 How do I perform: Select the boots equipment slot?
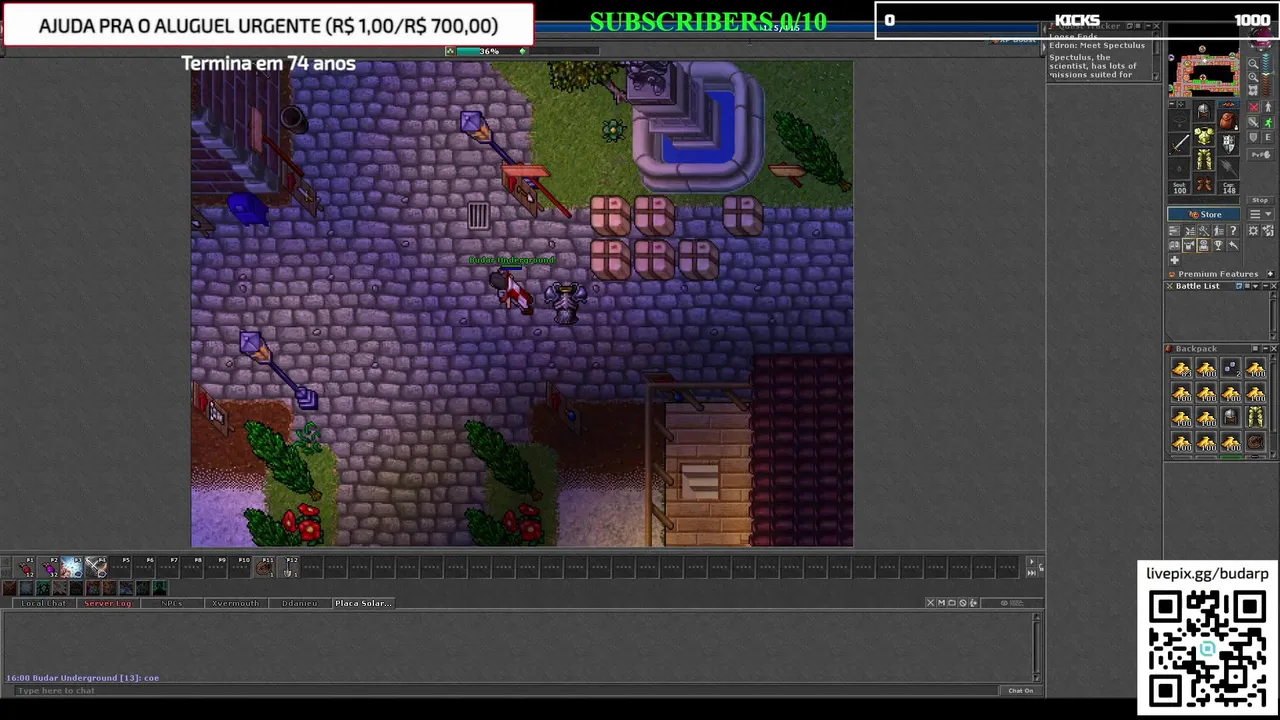point(1204,183)
